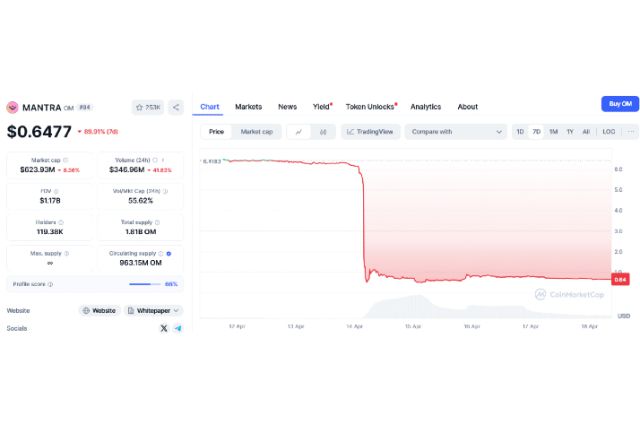Click the share icon beside watchlist
640x425 pixels.
coord(175,107)
